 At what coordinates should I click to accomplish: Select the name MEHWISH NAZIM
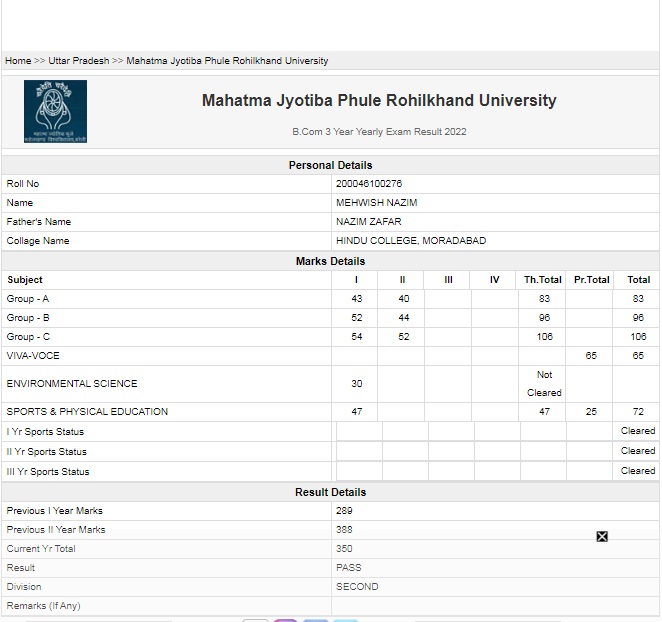coord(377,203)
